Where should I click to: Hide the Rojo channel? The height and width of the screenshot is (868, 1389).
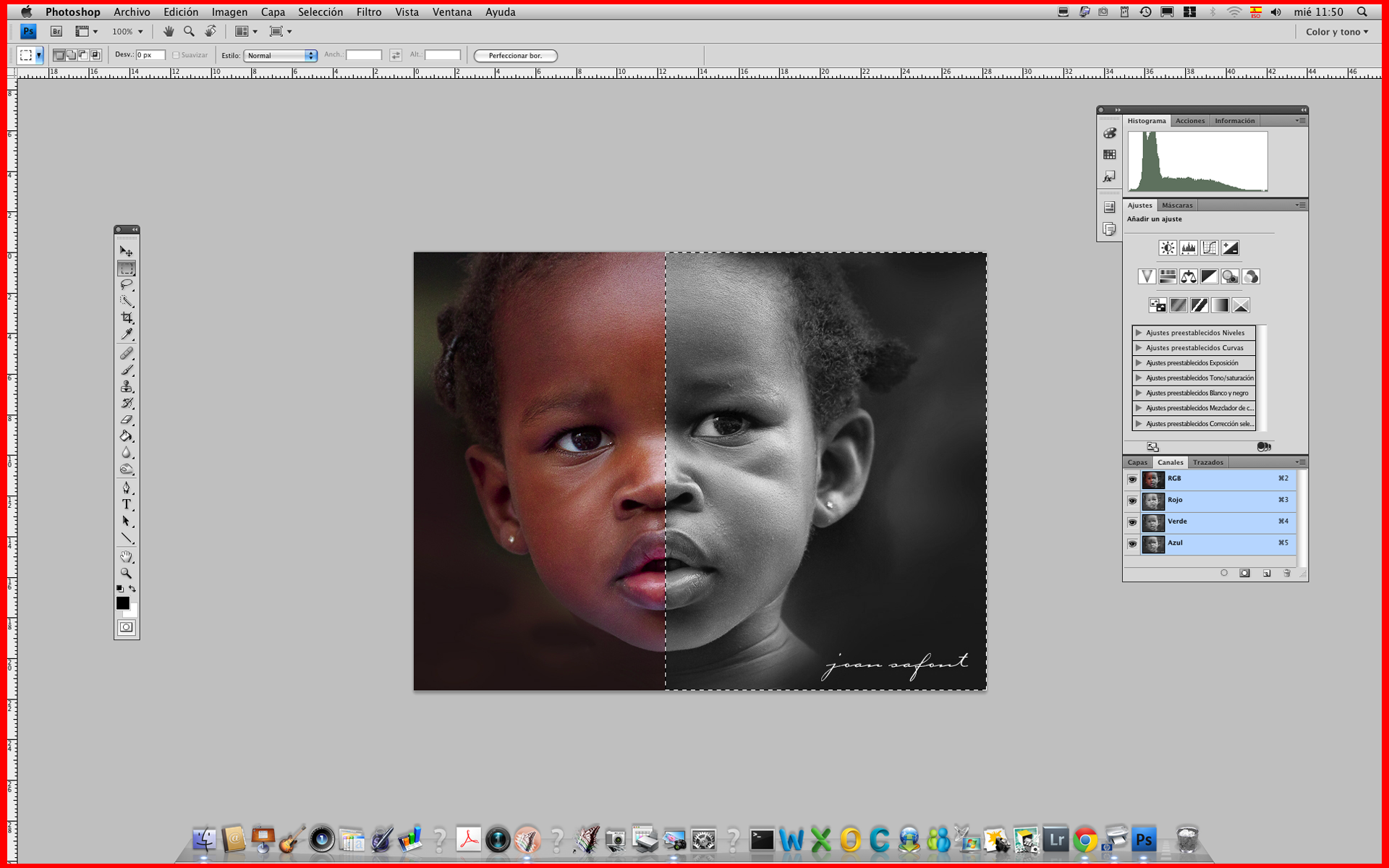1132,501
